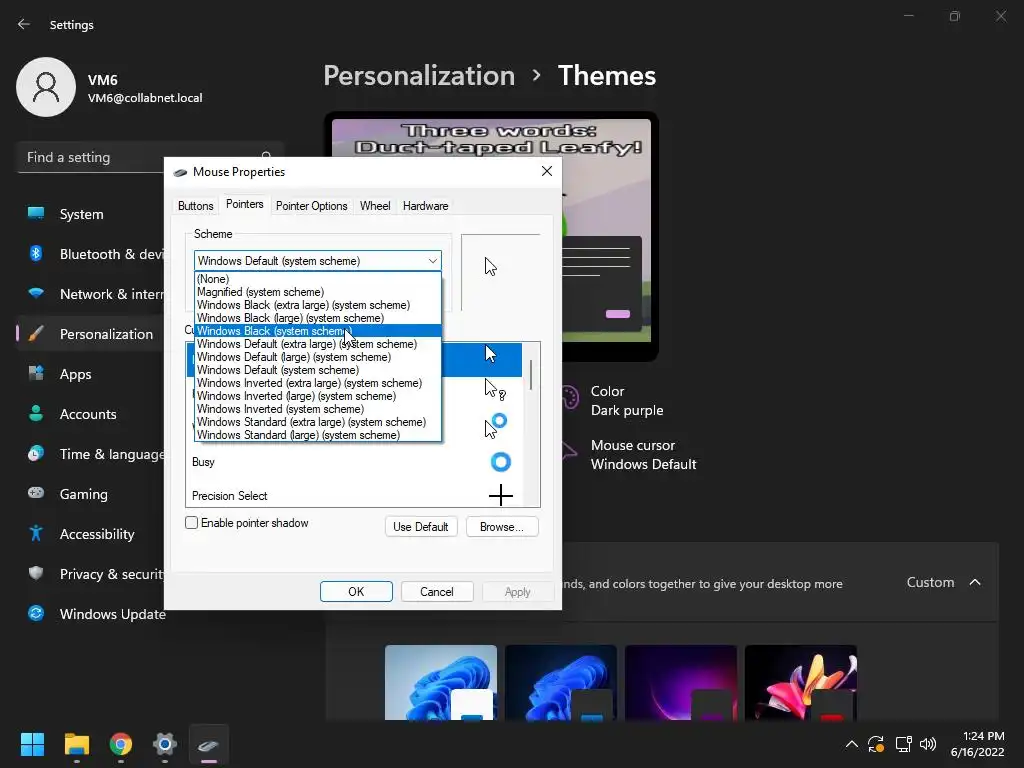Close the Mouse Properties dialog
Viewport: 1024px width, 768px height.
pyautogui.click(x=547, y=171)
